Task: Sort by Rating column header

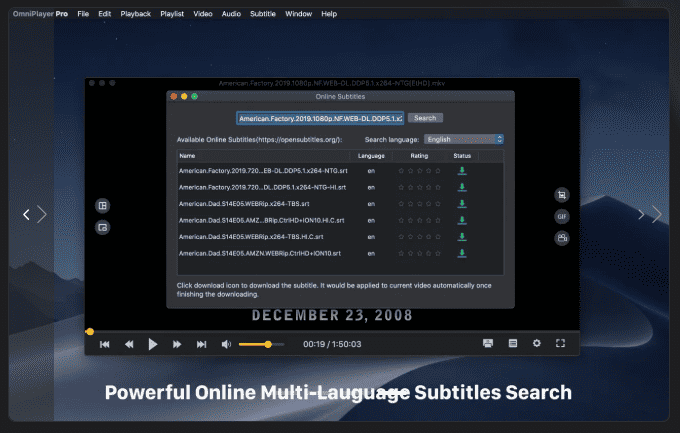Action: 419,156
